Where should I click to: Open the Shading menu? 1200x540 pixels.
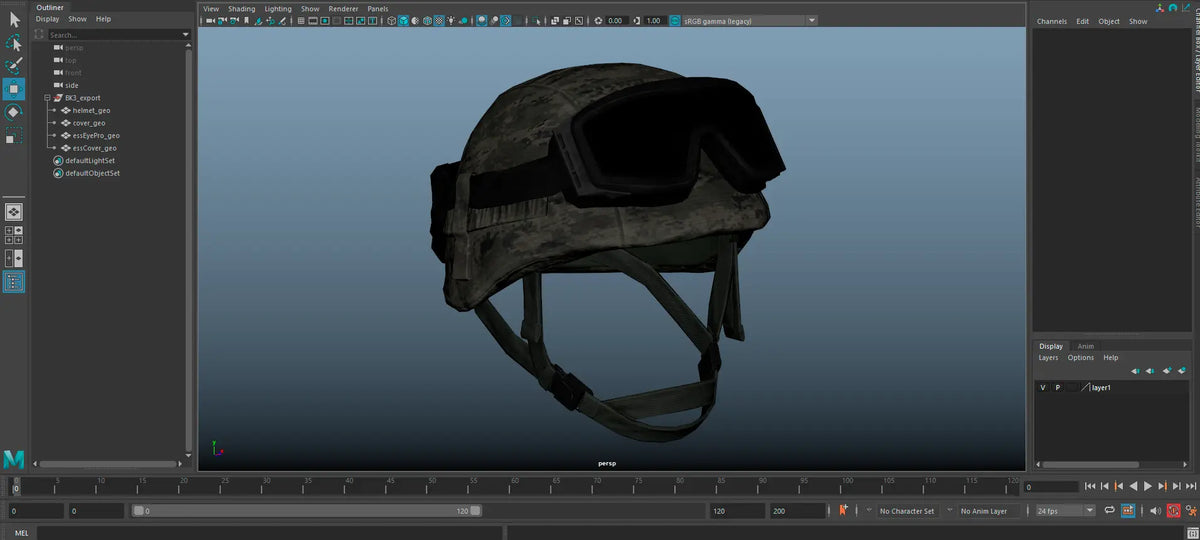(x=241, y=8)
